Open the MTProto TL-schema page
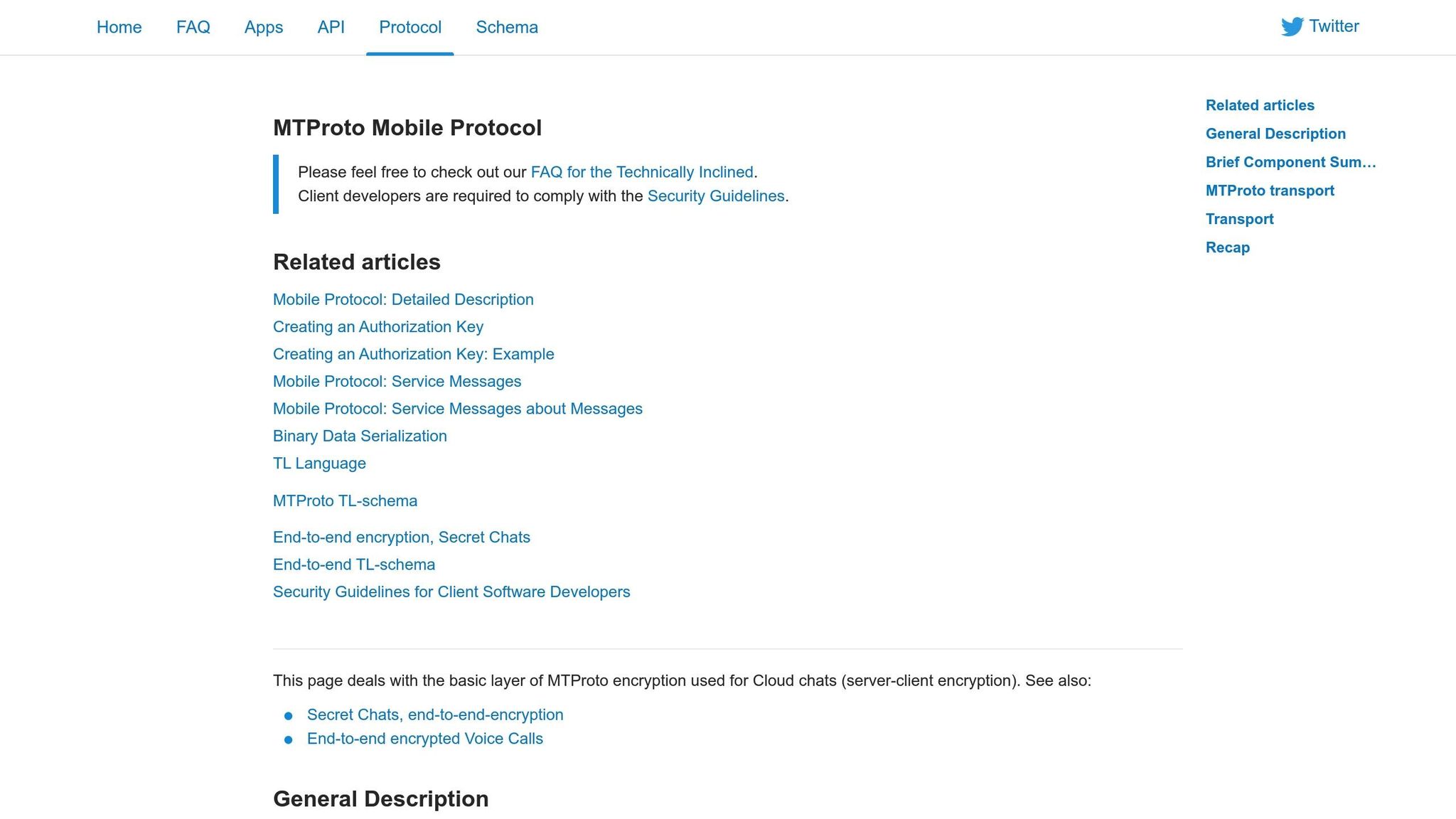The image size is (1456, 819). 345,500
